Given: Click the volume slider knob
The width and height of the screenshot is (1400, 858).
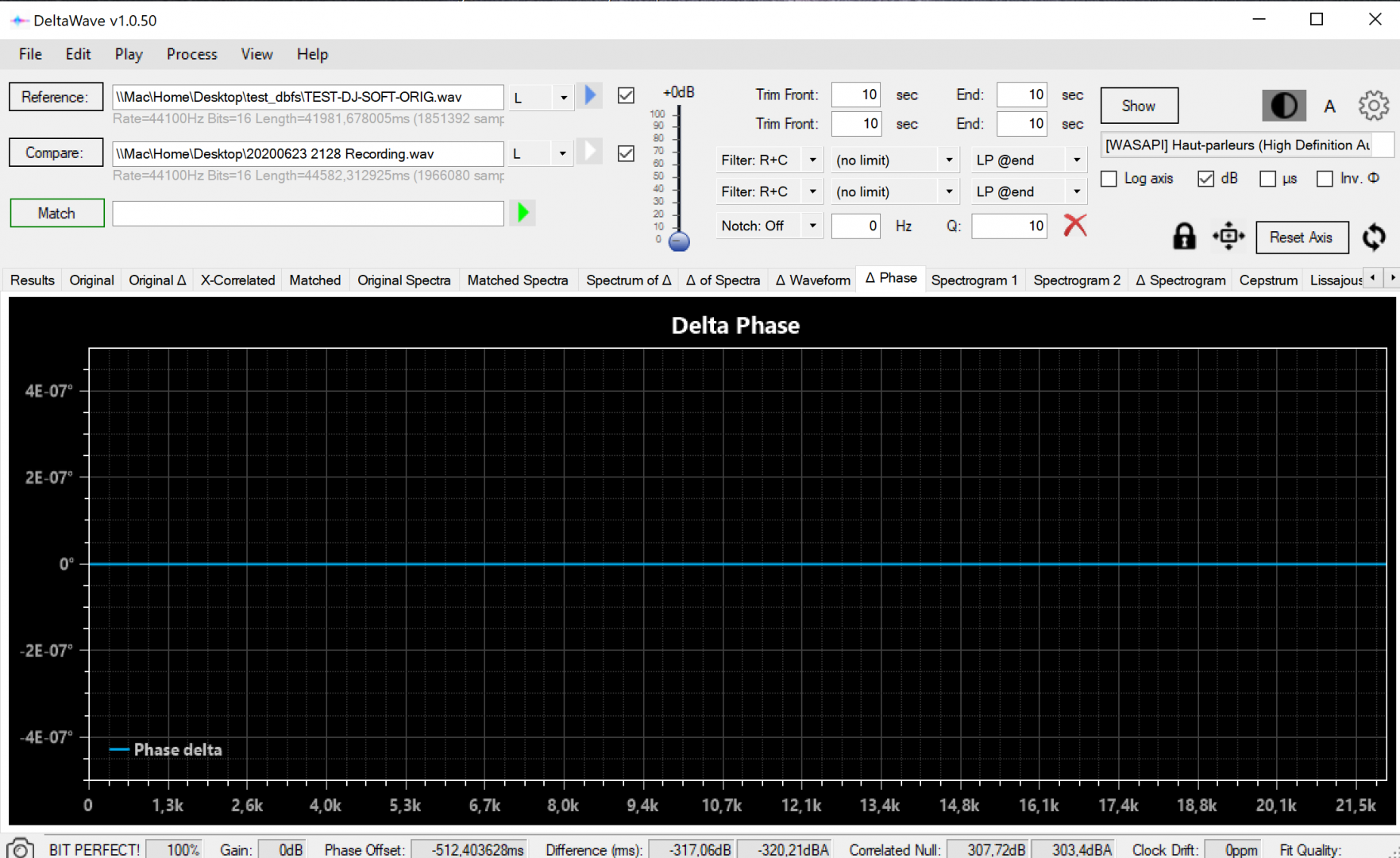Looking at the screenshot, I should 679,242.
